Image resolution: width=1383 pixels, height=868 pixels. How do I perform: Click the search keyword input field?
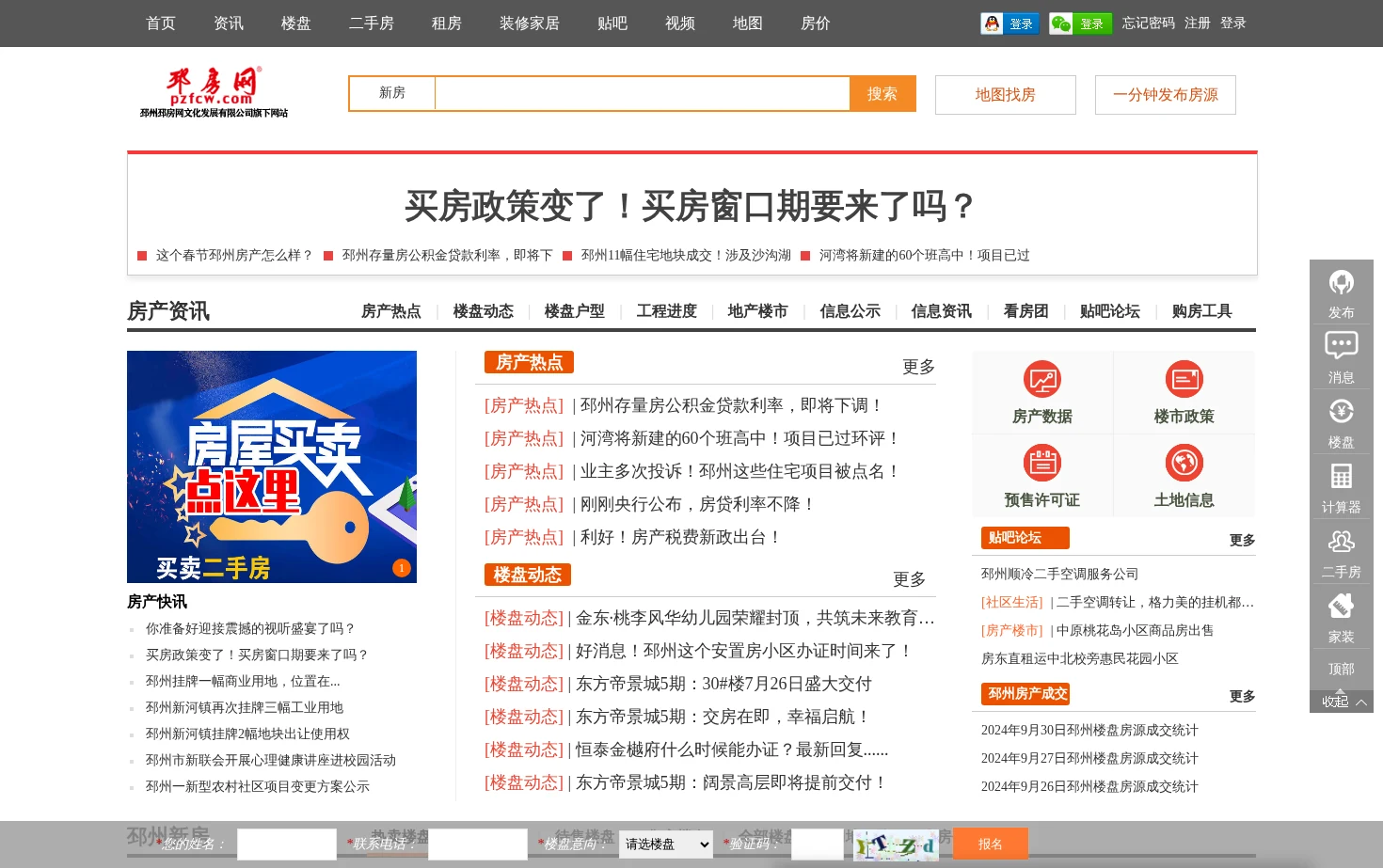click(x=643, y=93)
